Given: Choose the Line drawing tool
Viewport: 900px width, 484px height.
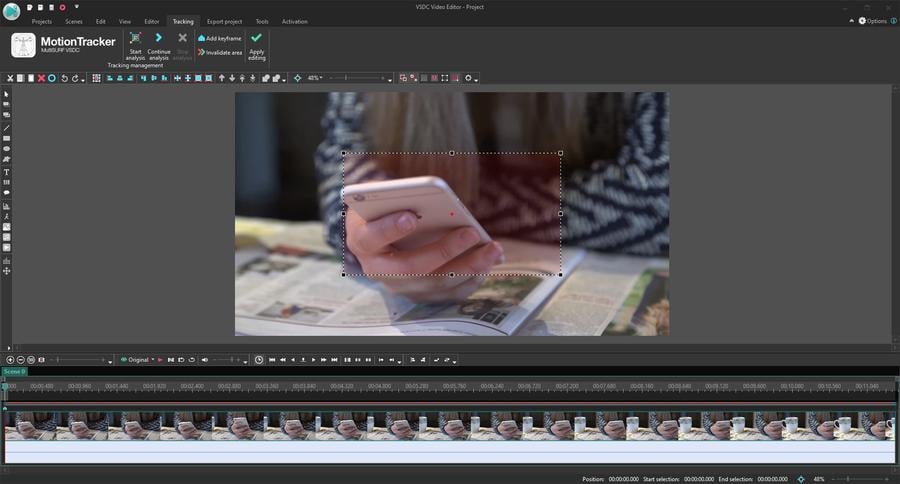Looking at the screenshot, I should [6, 128].
